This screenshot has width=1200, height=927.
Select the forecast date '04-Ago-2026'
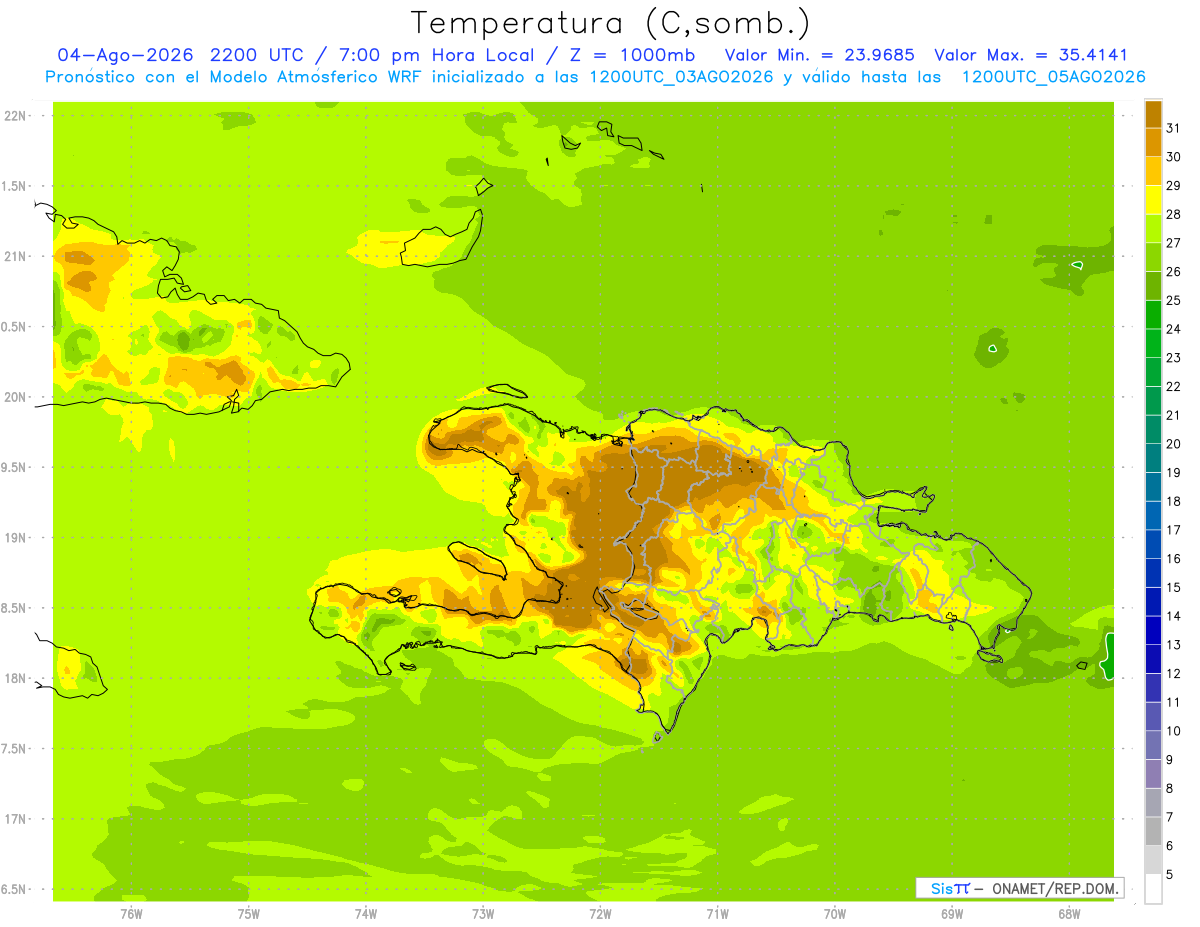[x=127, y=55]
